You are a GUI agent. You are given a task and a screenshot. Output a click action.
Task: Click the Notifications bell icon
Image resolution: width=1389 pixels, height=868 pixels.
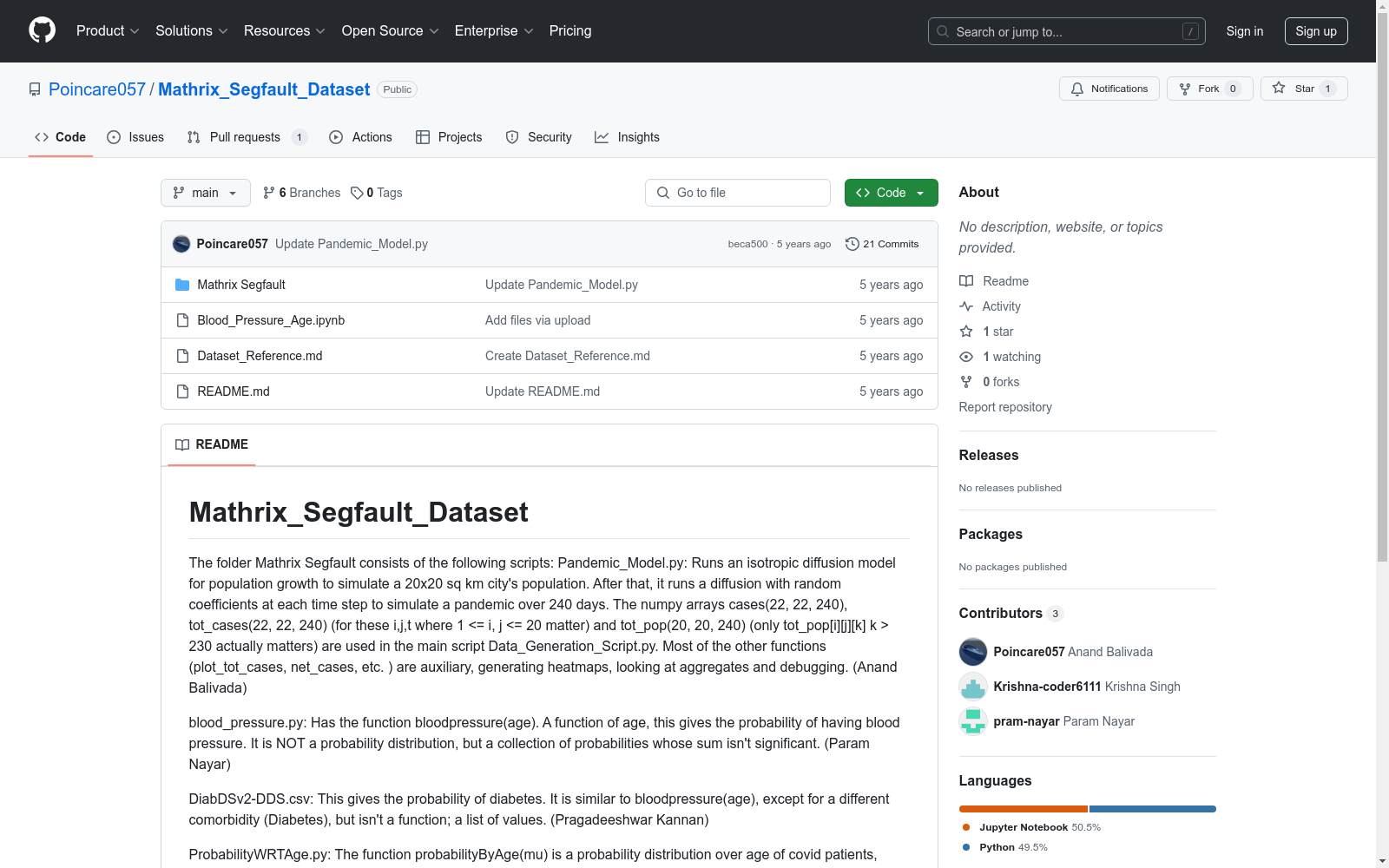click(1077, 89)
